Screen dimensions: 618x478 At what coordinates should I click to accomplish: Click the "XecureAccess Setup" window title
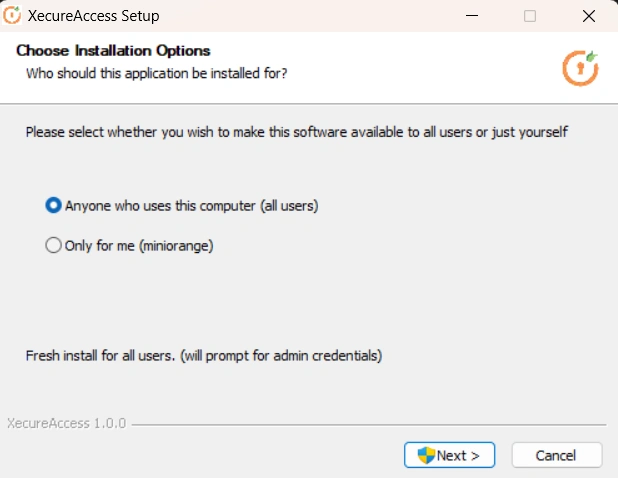93,16
